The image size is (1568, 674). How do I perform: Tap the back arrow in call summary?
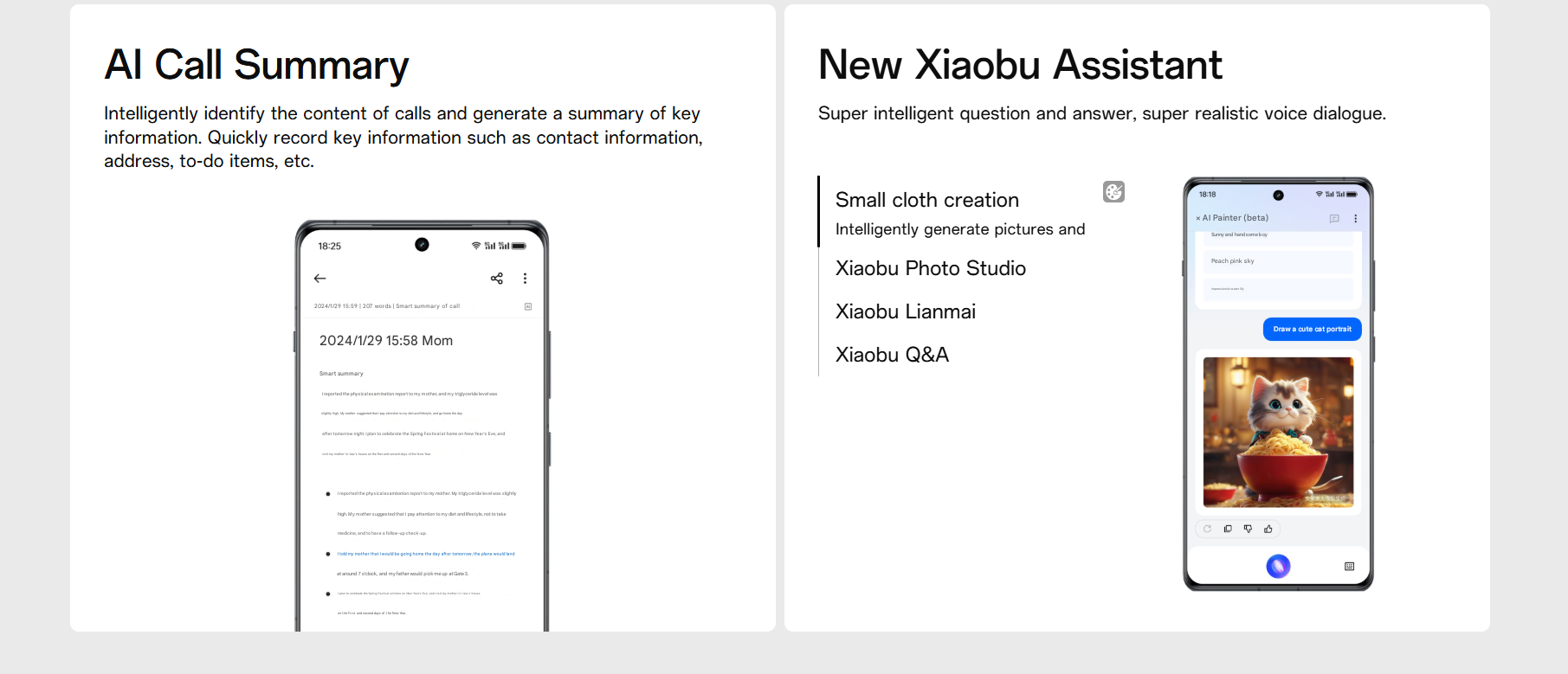(x=319, y=279)
